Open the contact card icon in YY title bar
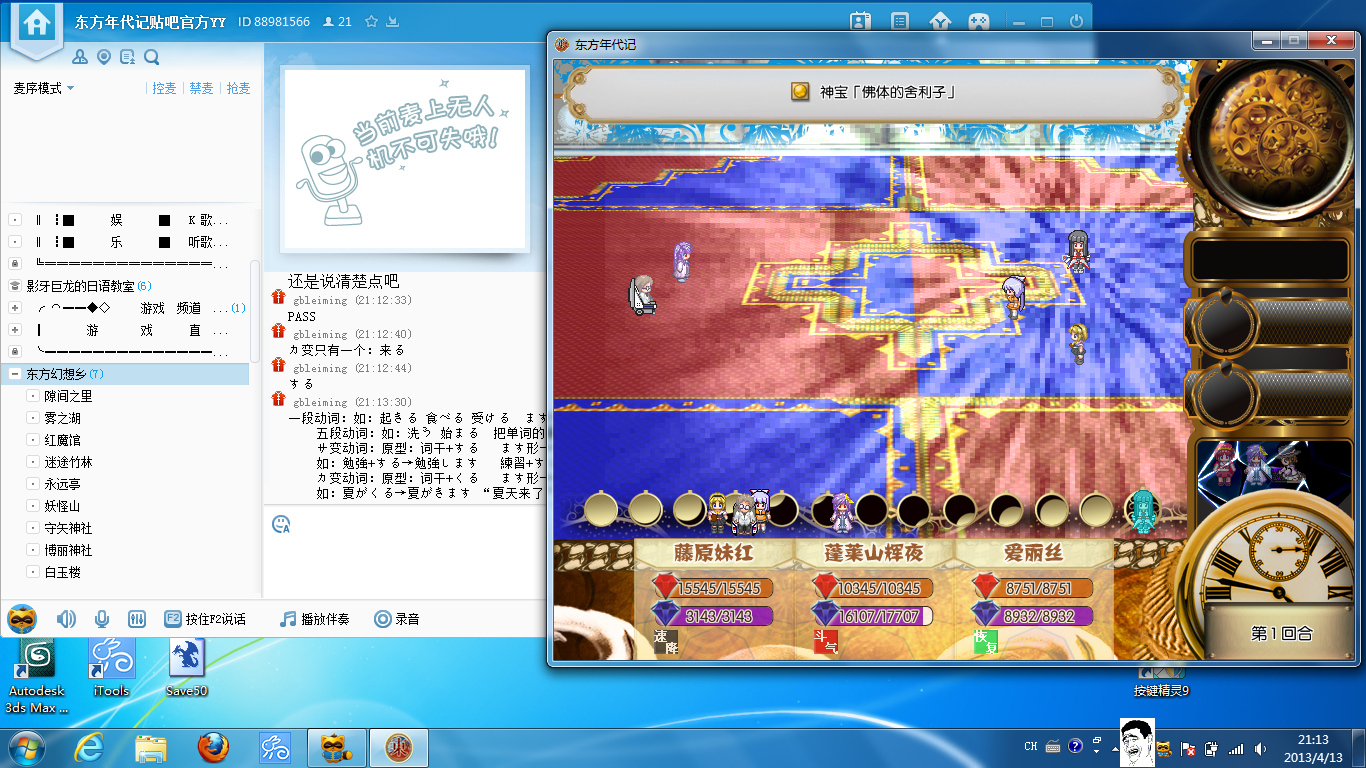 [860, 21]
